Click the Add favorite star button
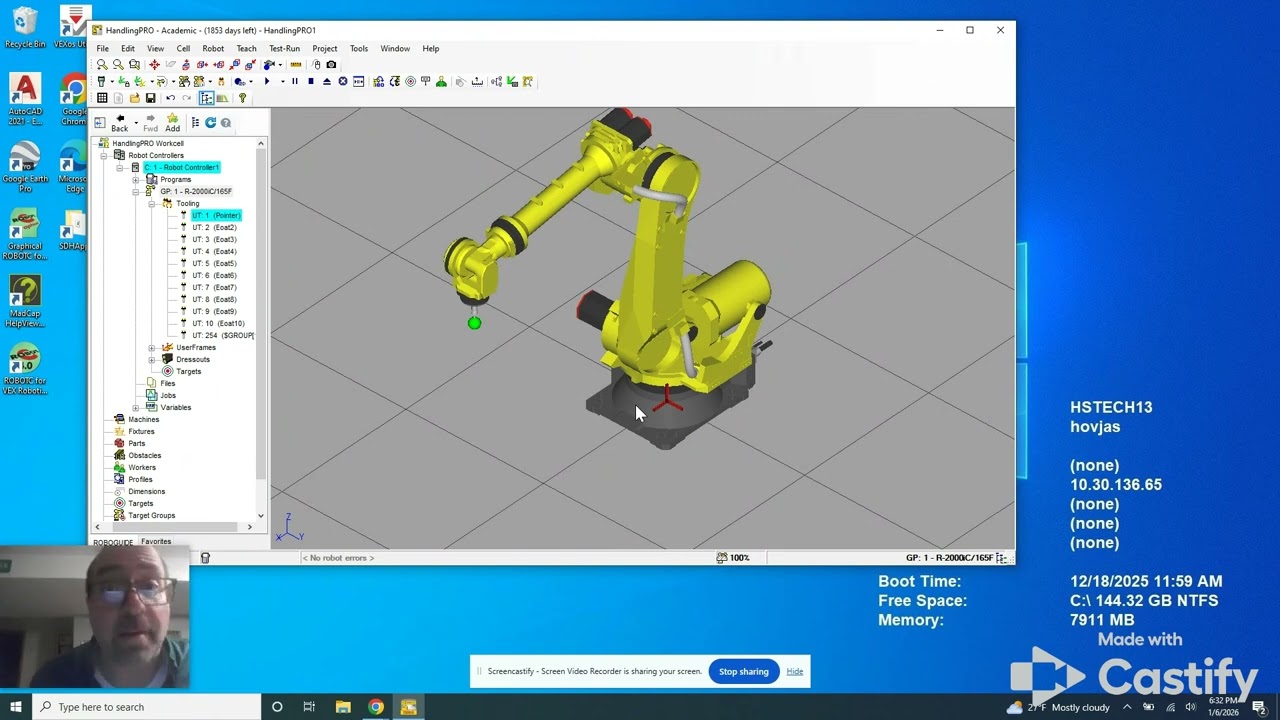The image size is (1280, 720). [172, 123]
